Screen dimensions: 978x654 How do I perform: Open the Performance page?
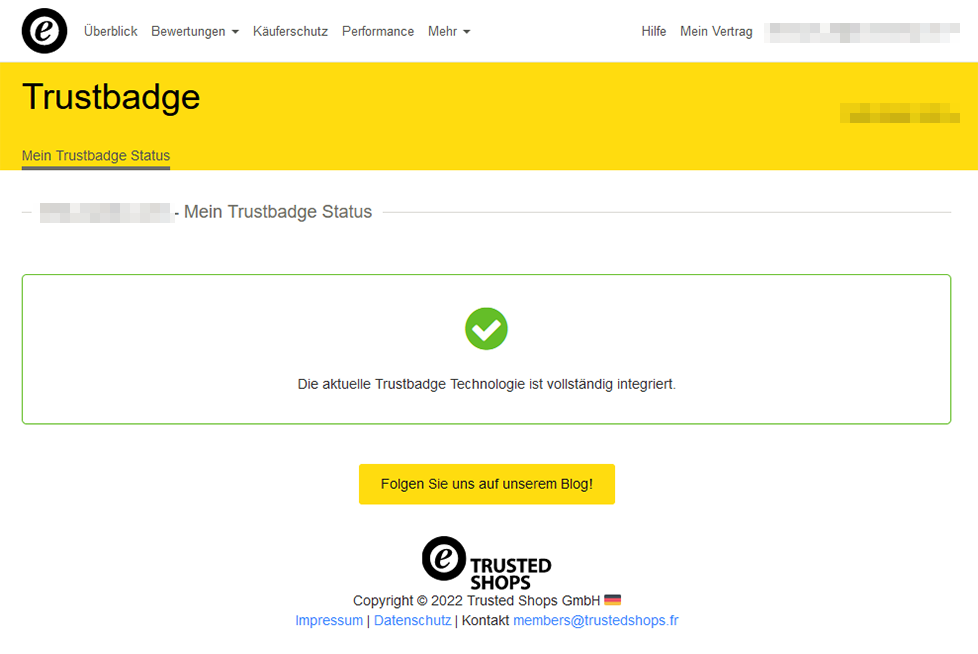coord(377,31)
